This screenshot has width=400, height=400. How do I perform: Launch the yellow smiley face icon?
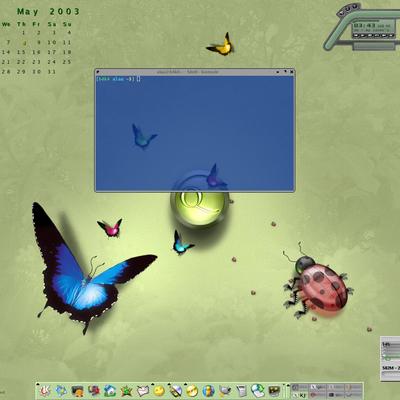click(x=159, y=391)
